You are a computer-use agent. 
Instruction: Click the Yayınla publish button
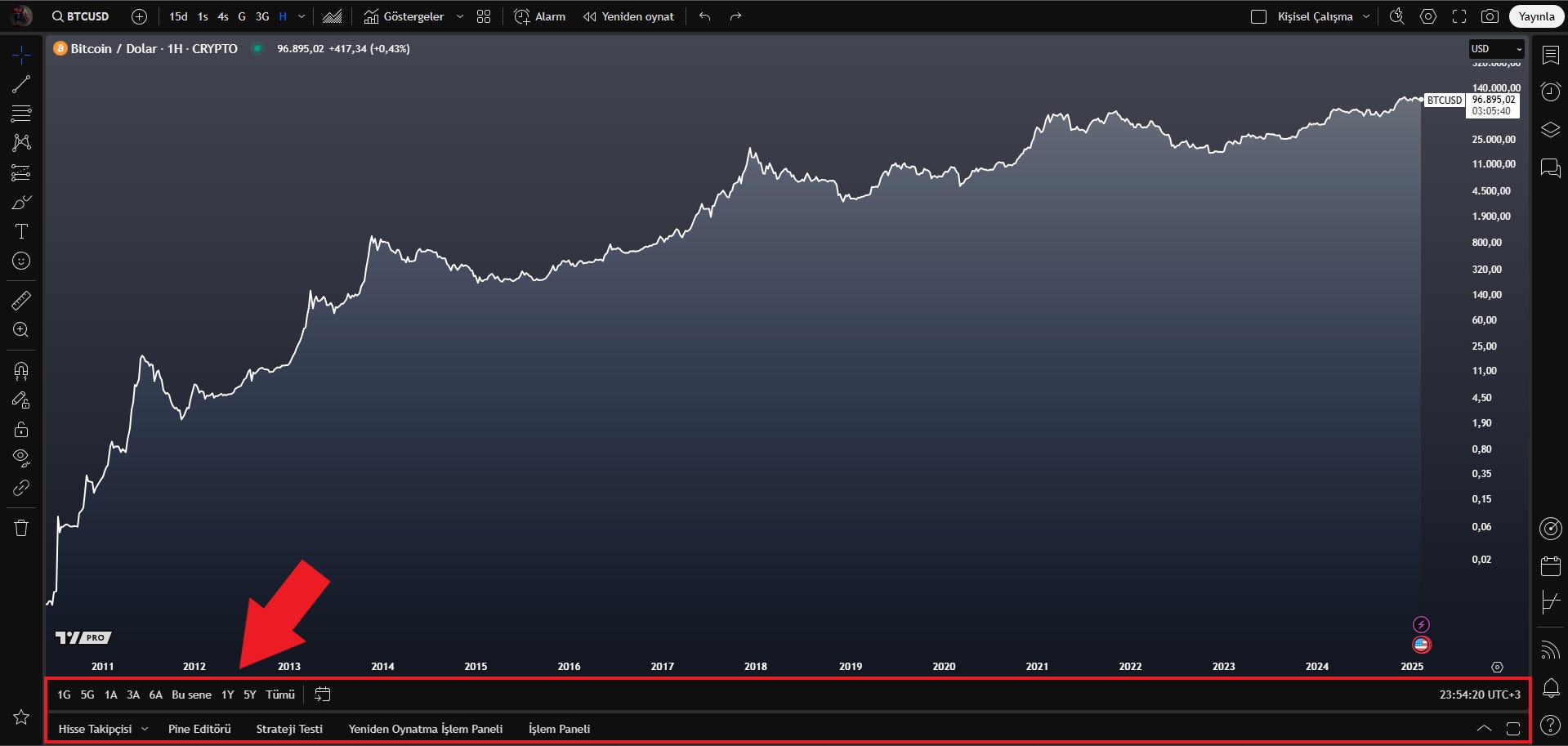1536,16
